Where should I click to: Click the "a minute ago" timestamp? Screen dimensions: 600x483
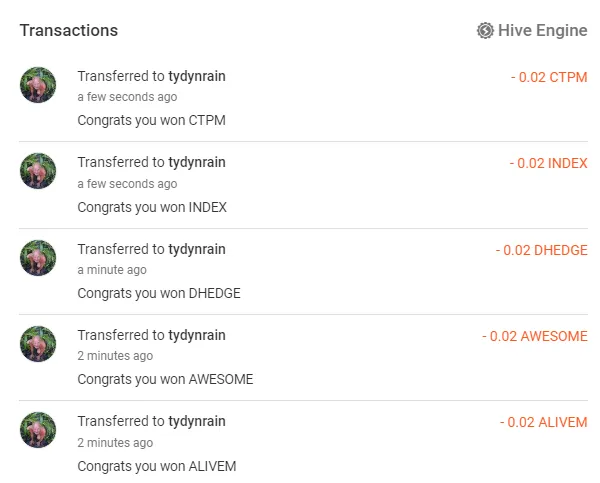pos(112,270)
